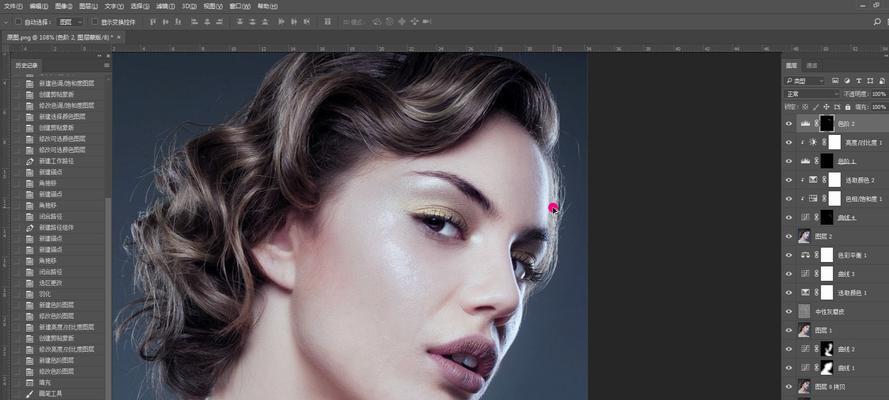Select the 图层 1 layer thumbnail
The image size is (889, 400).
(804, 330)
